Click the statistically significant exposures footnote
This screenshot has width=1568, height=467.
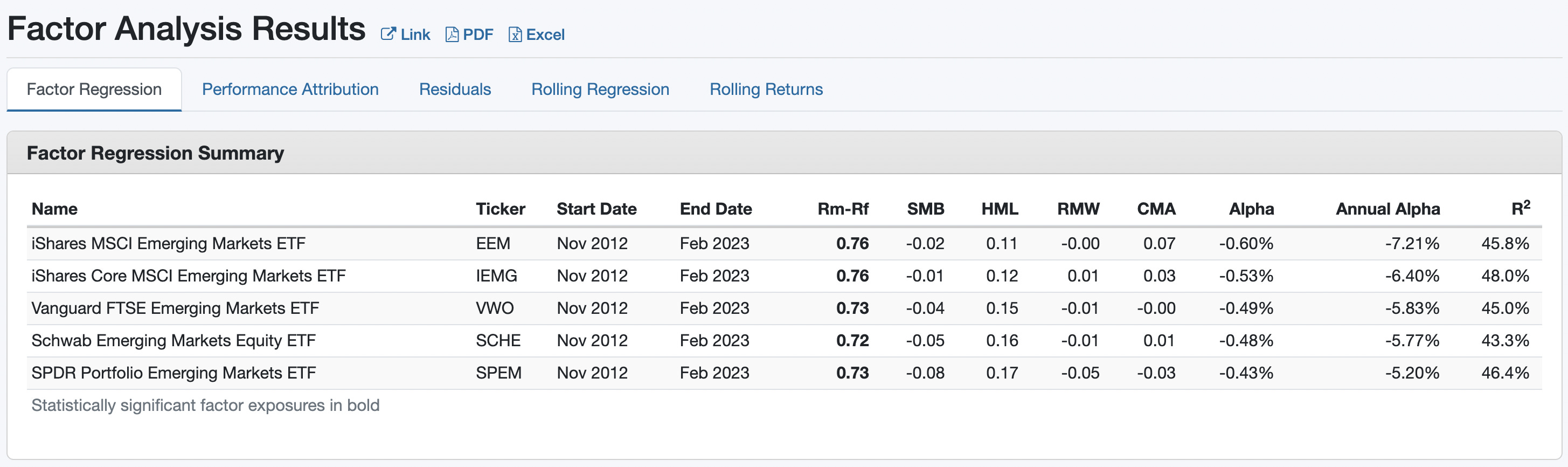pos(206,406)
